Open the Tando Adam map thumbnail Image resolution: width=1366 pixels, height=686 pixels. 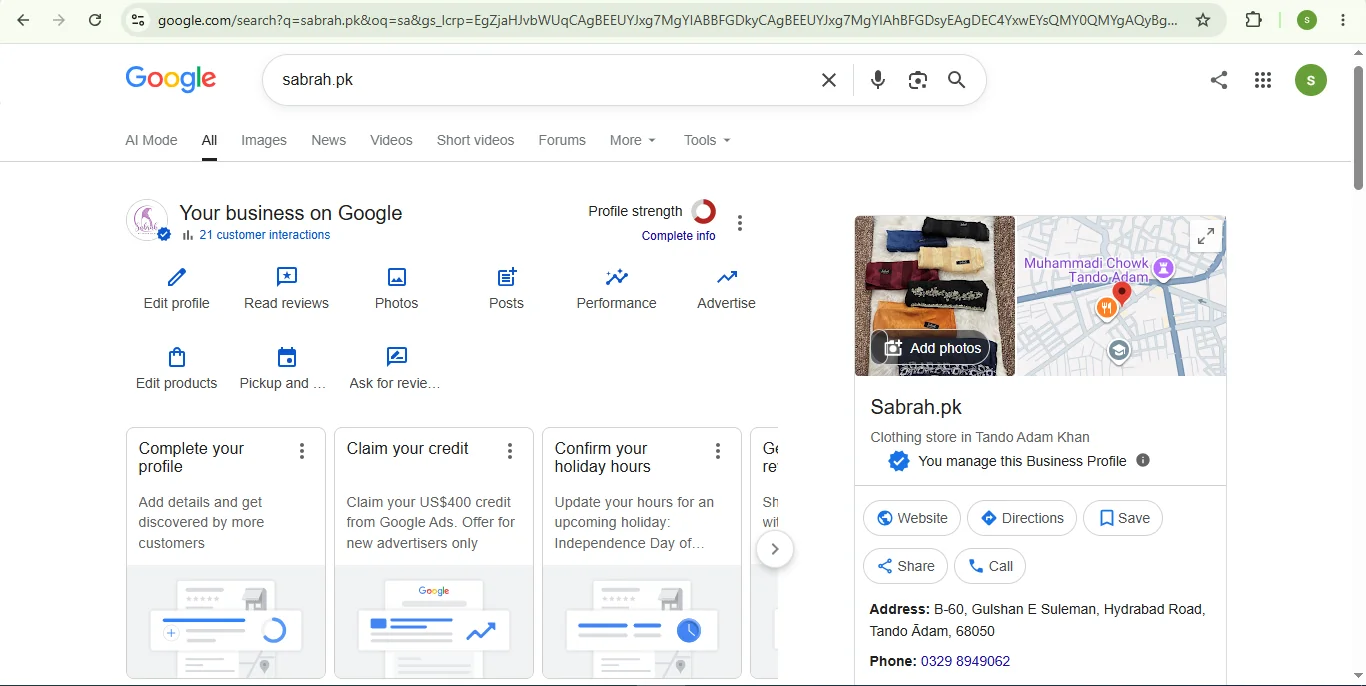1121,296
